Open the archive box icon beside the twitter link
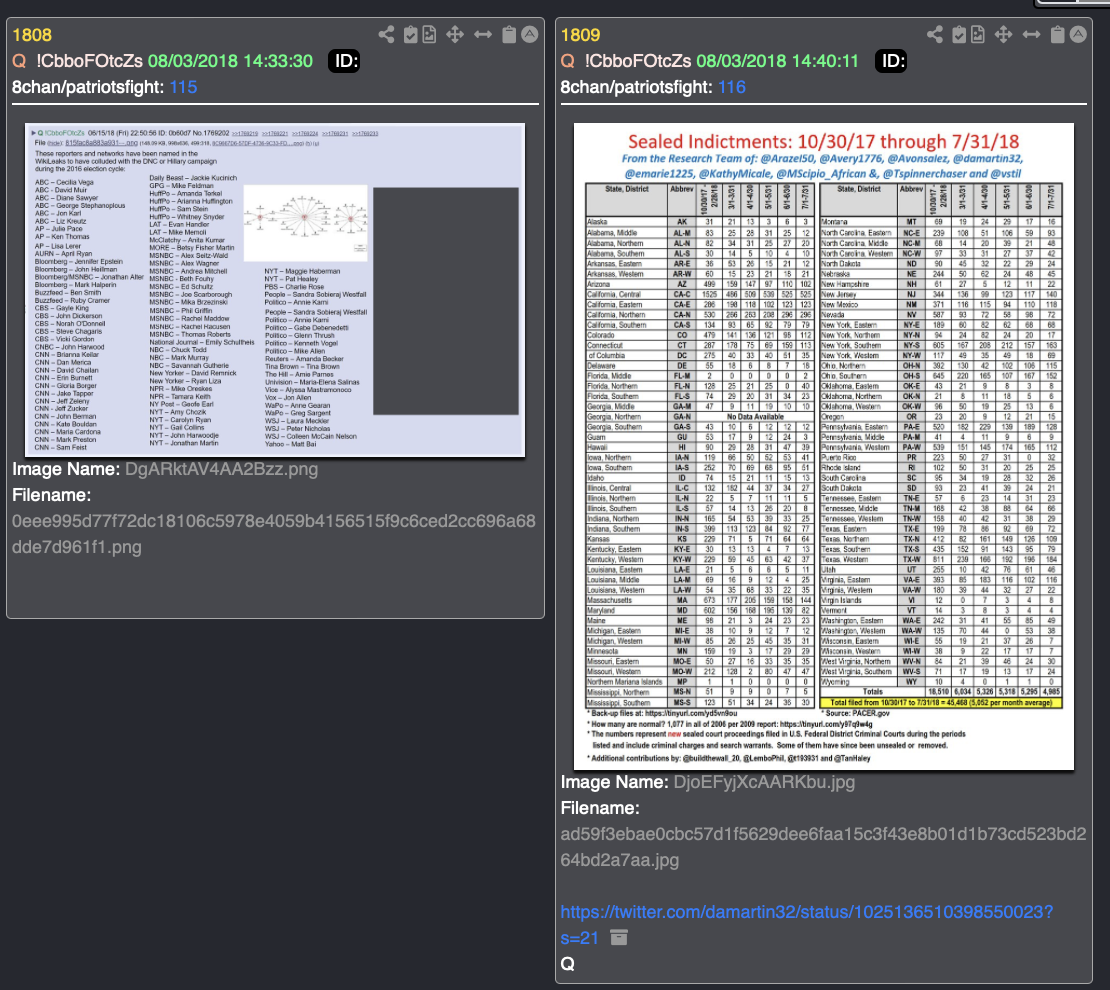The image size is (1110, 990). tap(619, 938)
